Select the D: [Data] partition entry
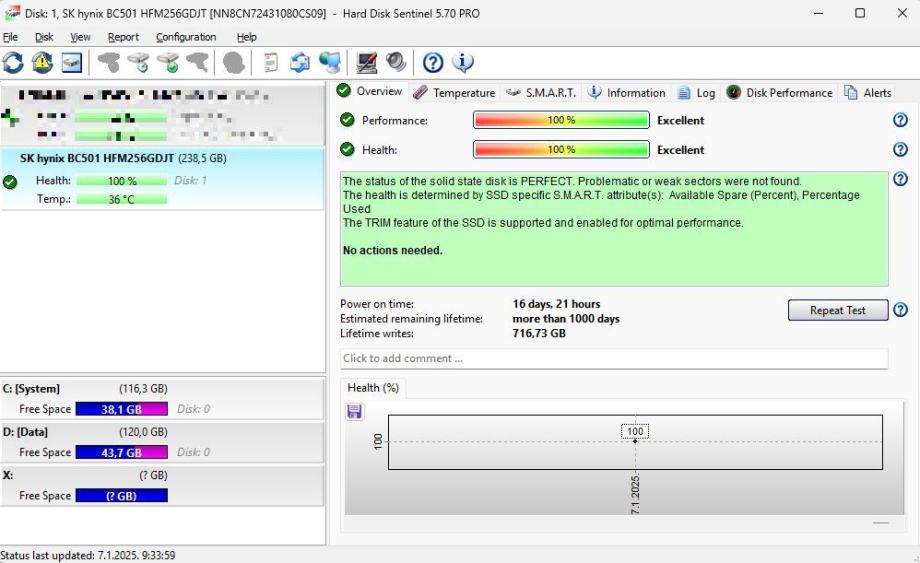Screen dimensions: 920x563 coord(162,442)
